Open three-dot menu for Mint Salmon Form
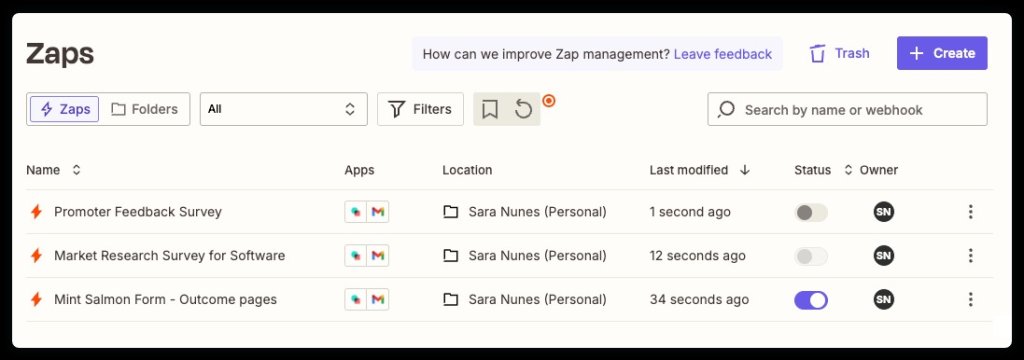Image resolution: width=1024 pixels, height=360 pixels. point(970,299)
